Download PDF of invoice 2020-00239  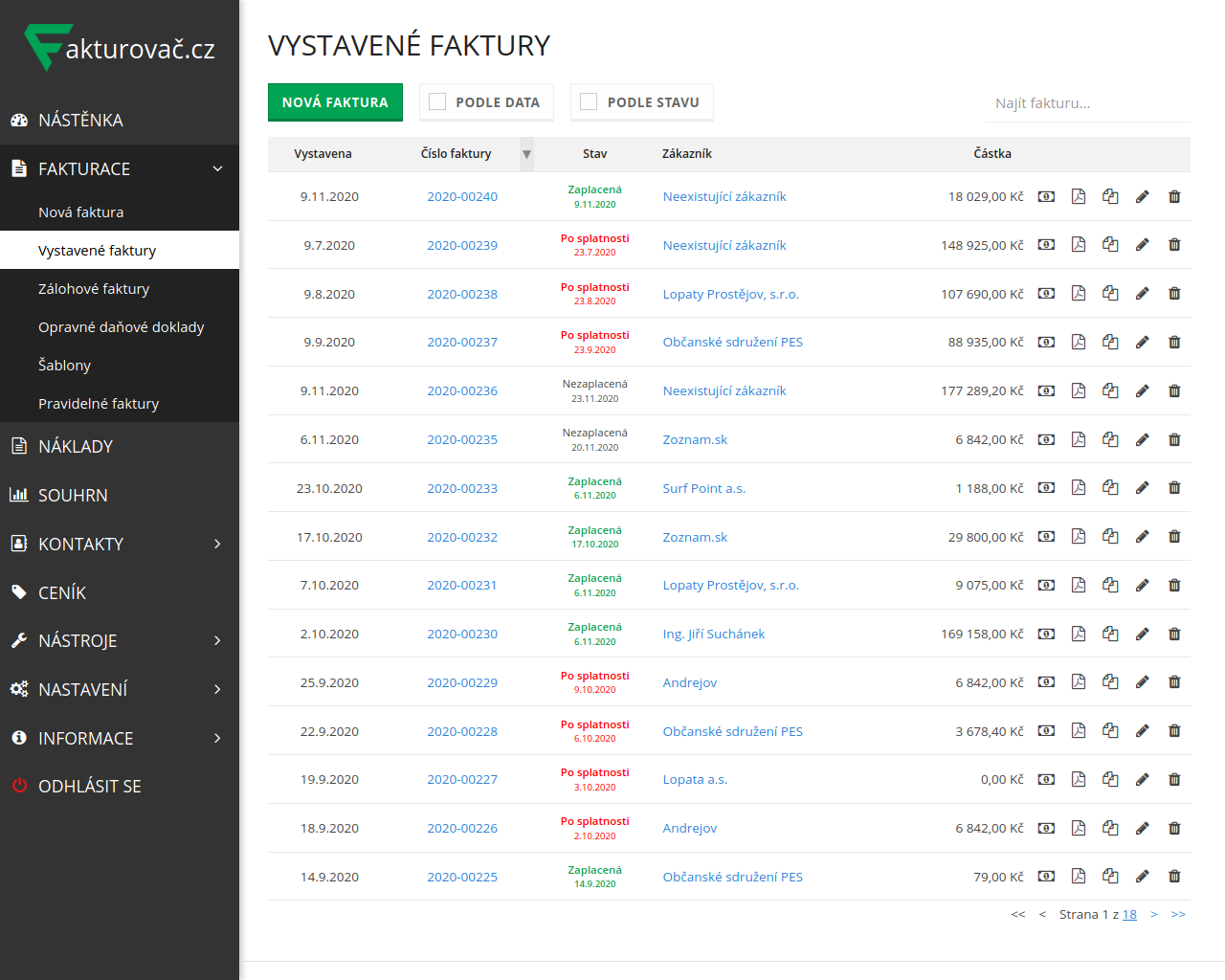[1079, 245]
